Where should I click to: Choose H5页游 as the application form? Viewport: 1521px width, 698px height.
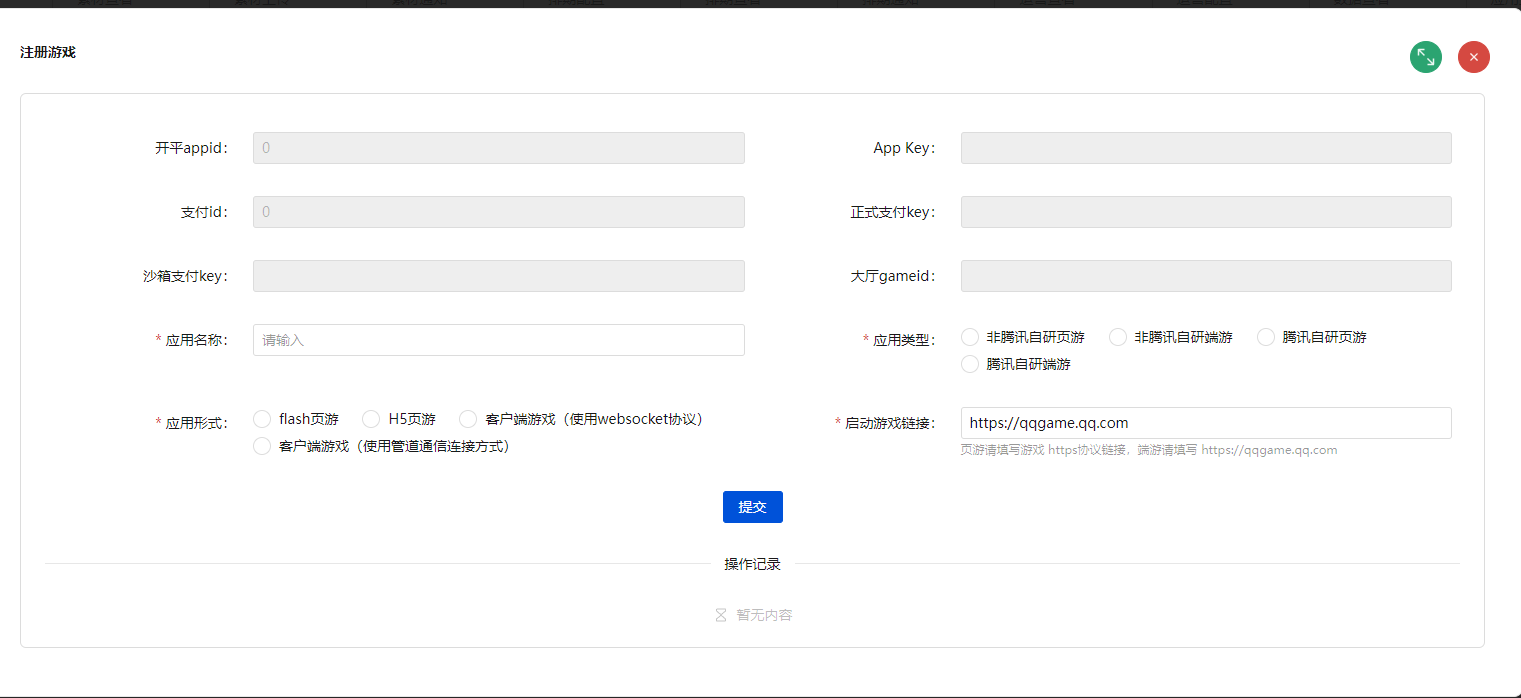tap(371, 419)
